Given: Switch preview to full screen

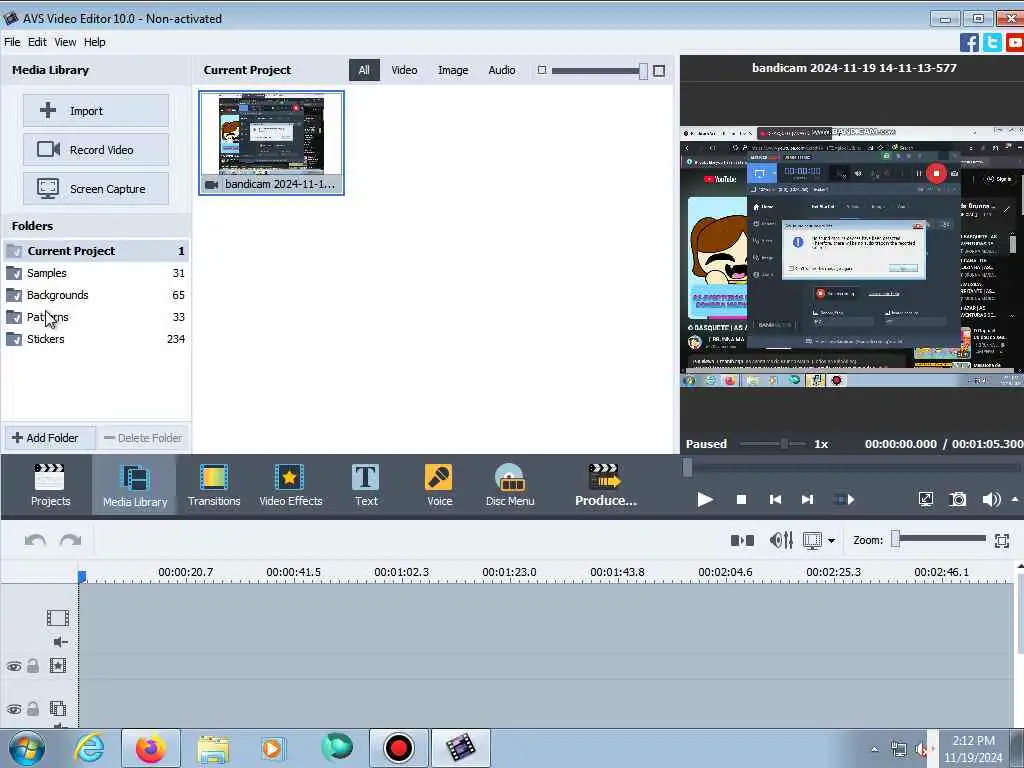Looking at the screenshot, I should click(x=925, y=500).
